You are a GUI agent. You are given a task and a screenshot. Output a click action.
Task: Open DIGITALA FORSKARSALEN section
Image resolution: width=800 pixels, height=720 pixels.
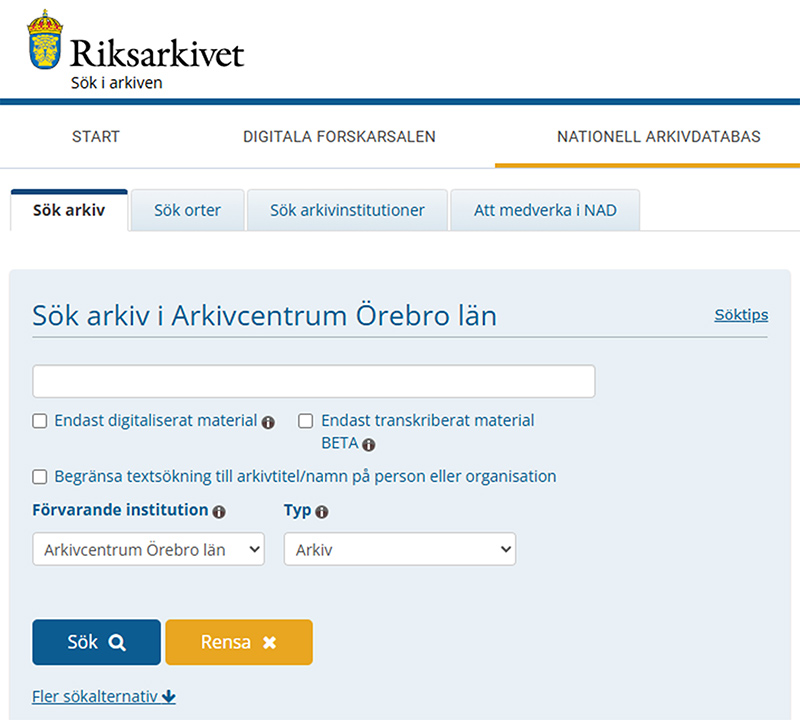[x=339, y=137]
